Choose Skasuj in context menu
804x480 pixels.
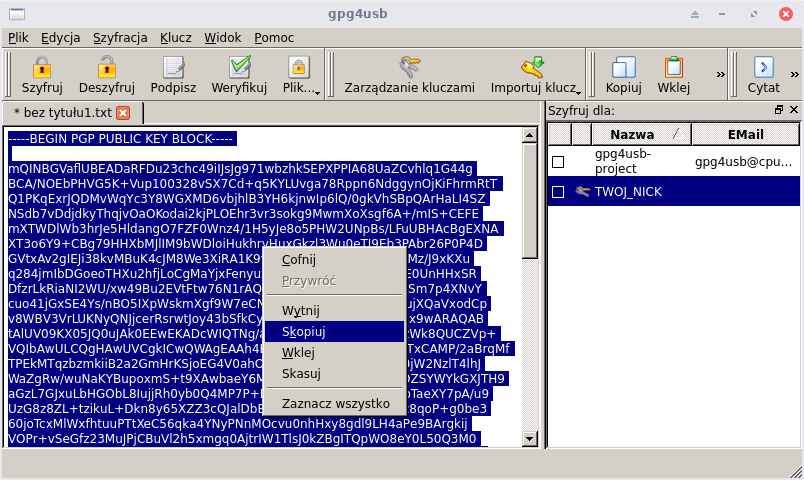click(334, 374)
